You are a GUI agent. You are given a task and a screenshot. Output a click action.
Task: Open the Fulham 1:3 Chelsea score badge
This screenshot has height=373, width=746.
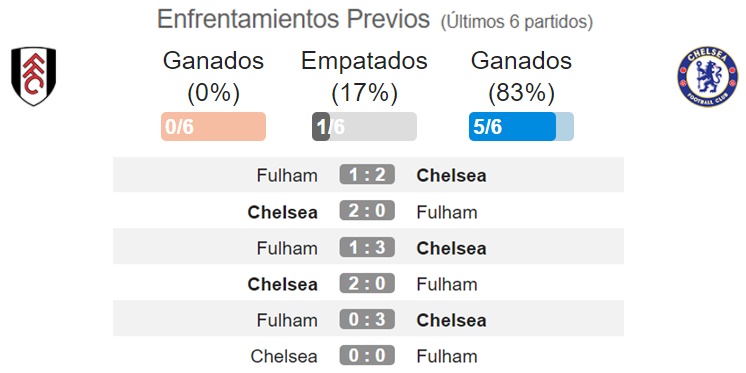tap(367, 247)
